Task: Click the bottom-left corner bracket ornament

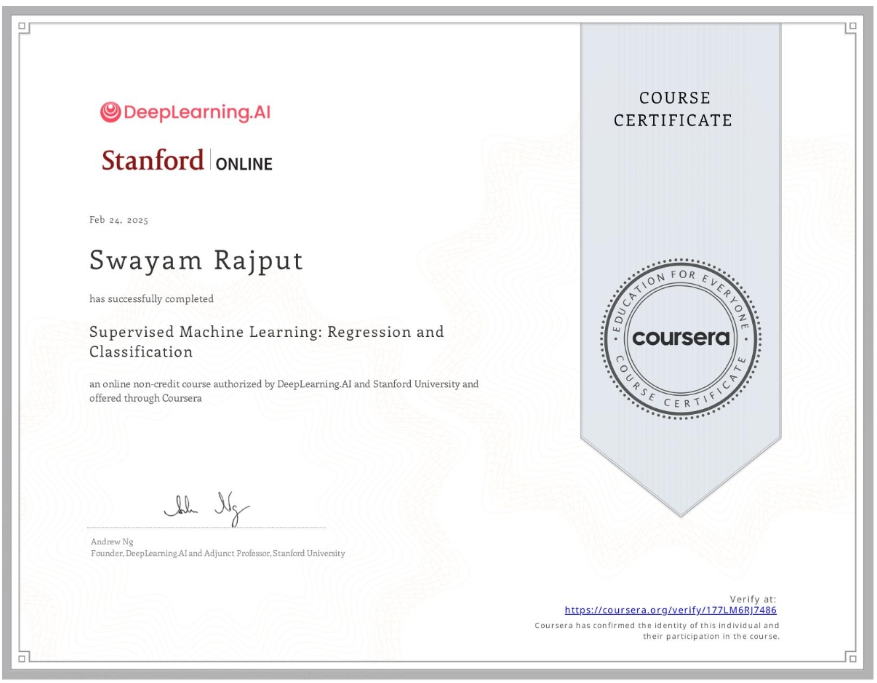Action: tap(23, 656)
